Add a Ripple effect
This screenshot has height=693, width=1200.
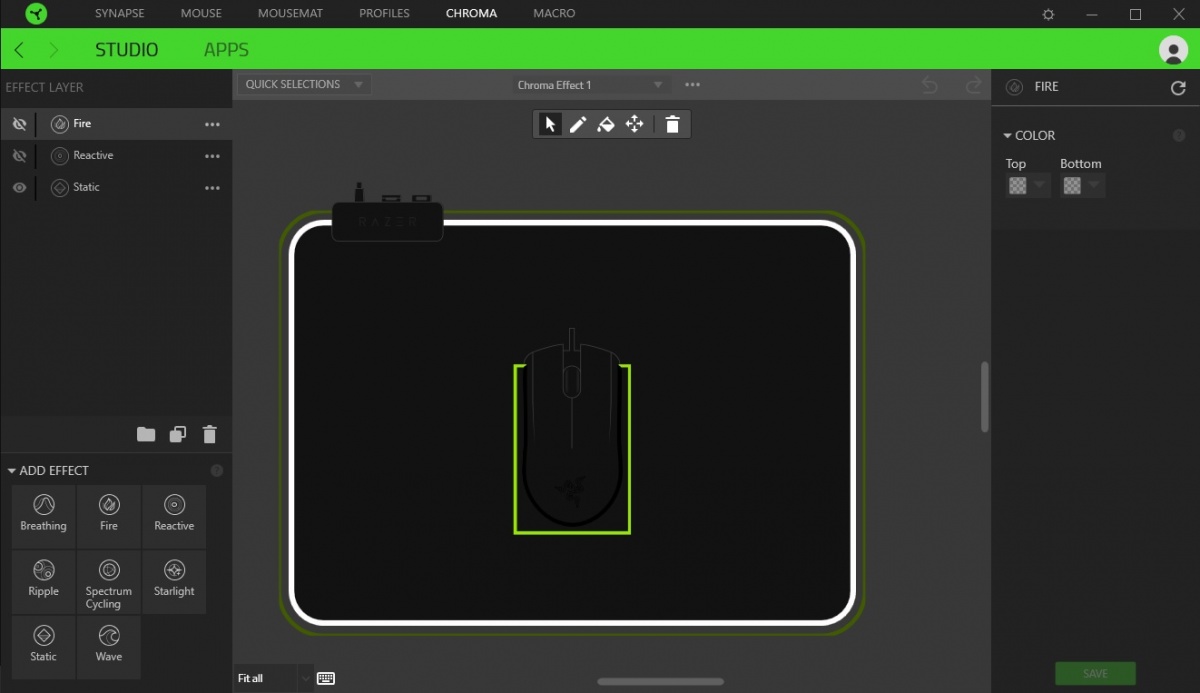click(x=43, y=582)
